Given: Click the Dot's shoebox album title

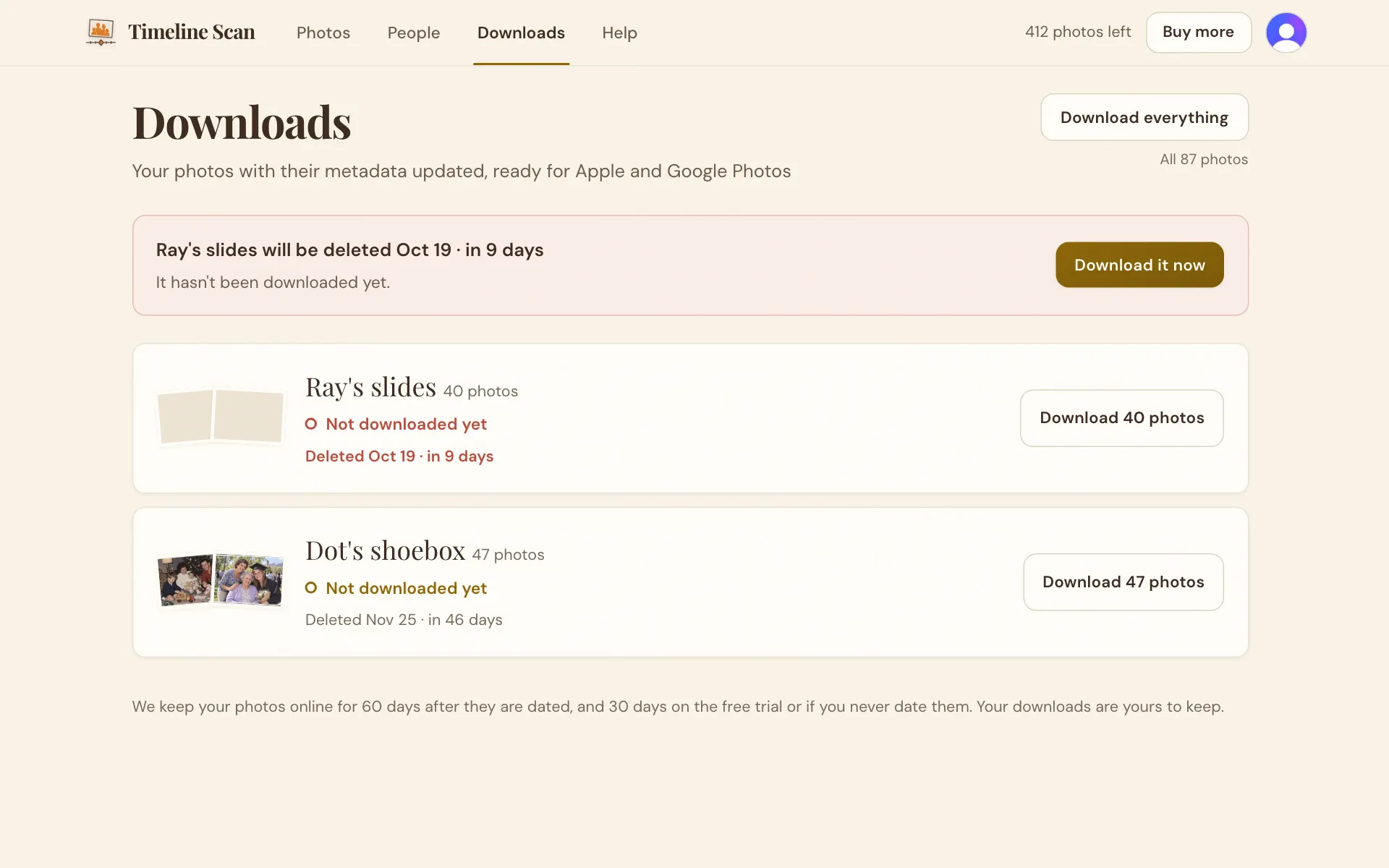Looking at the screenshot, I should [385, 551].
